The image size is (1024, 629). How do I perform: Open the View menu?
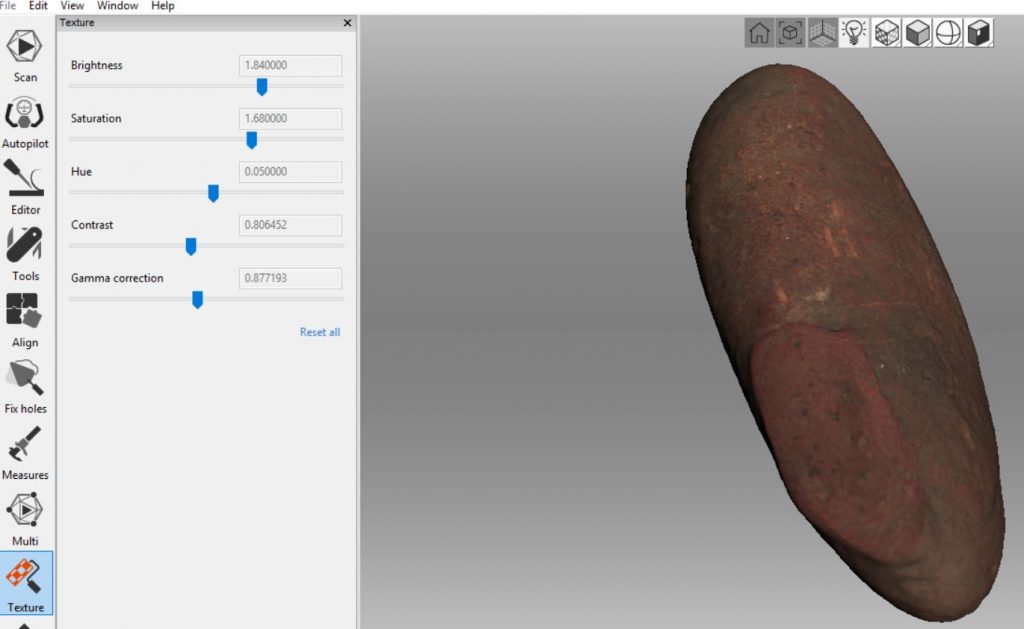[71, 6]
